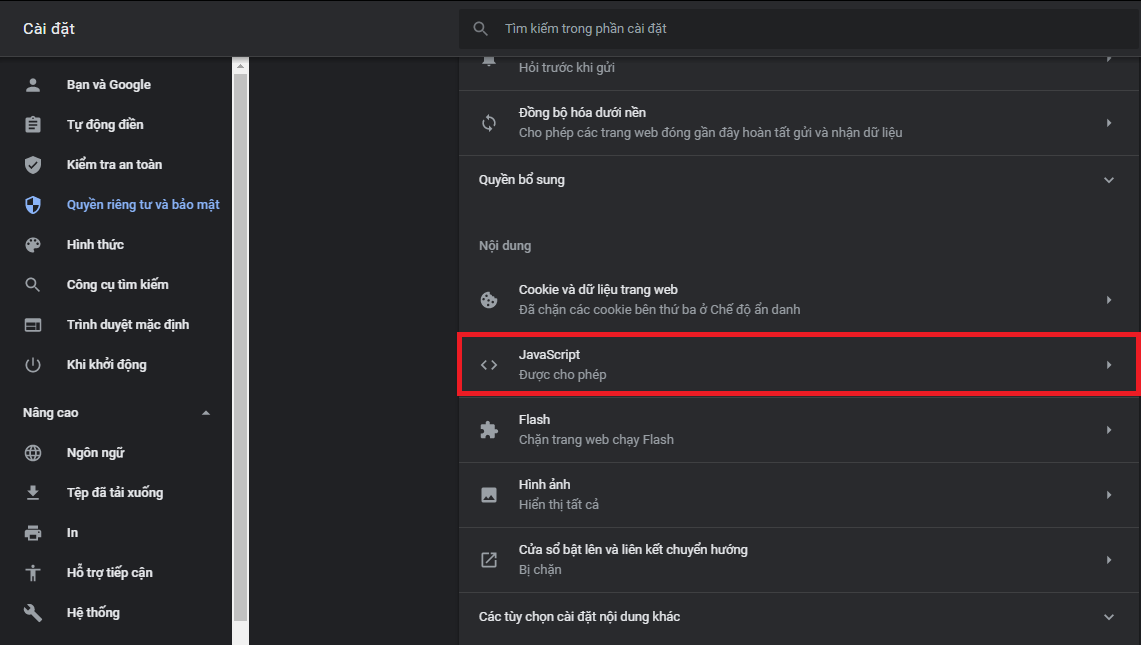Click the sync icon for Đồng bộ hóa dưới nền
Viewport: 1141px width, 645px height.
(x=489, y=123)
